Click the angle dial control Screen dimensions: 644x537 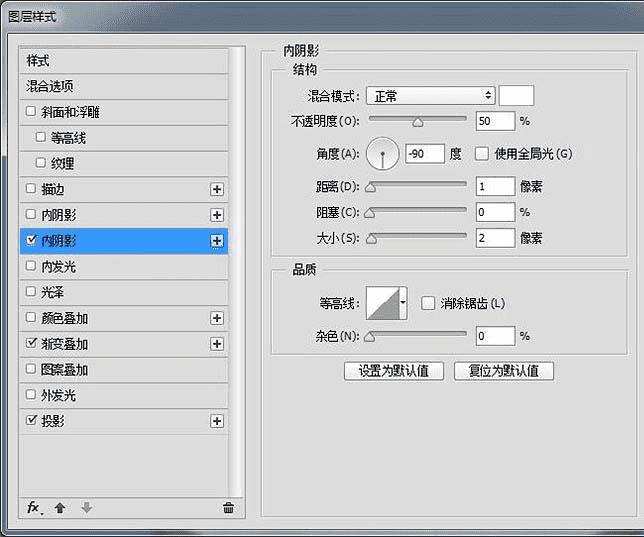[382, 154]
